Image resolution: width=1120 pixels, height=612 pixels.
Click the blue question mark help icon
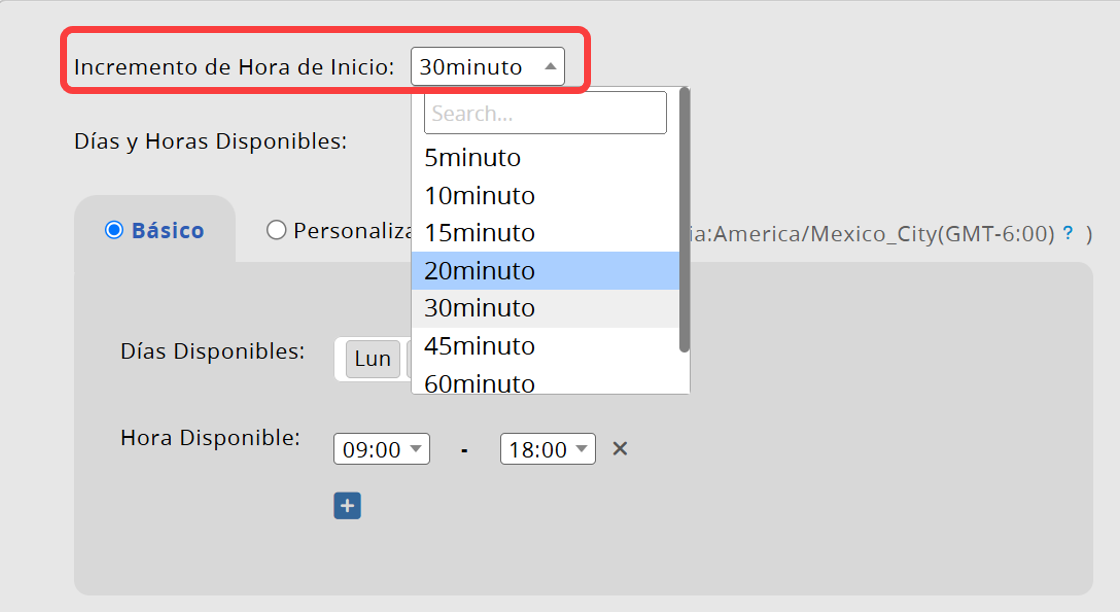tap(1068, 233)
